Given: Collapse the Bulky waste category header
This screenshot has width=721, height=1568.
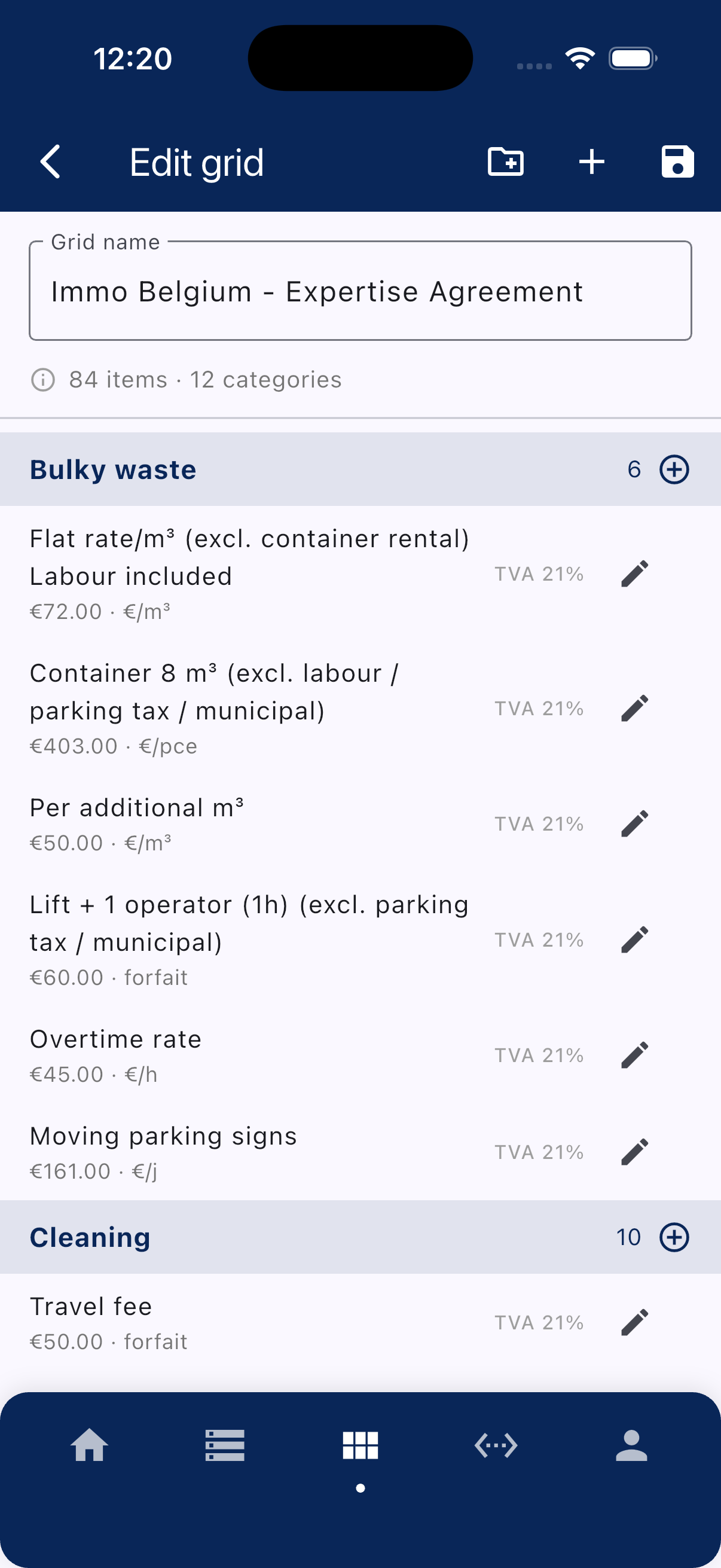Looking at the screenshot, I should pyautogui.click(x=243, y=469).
